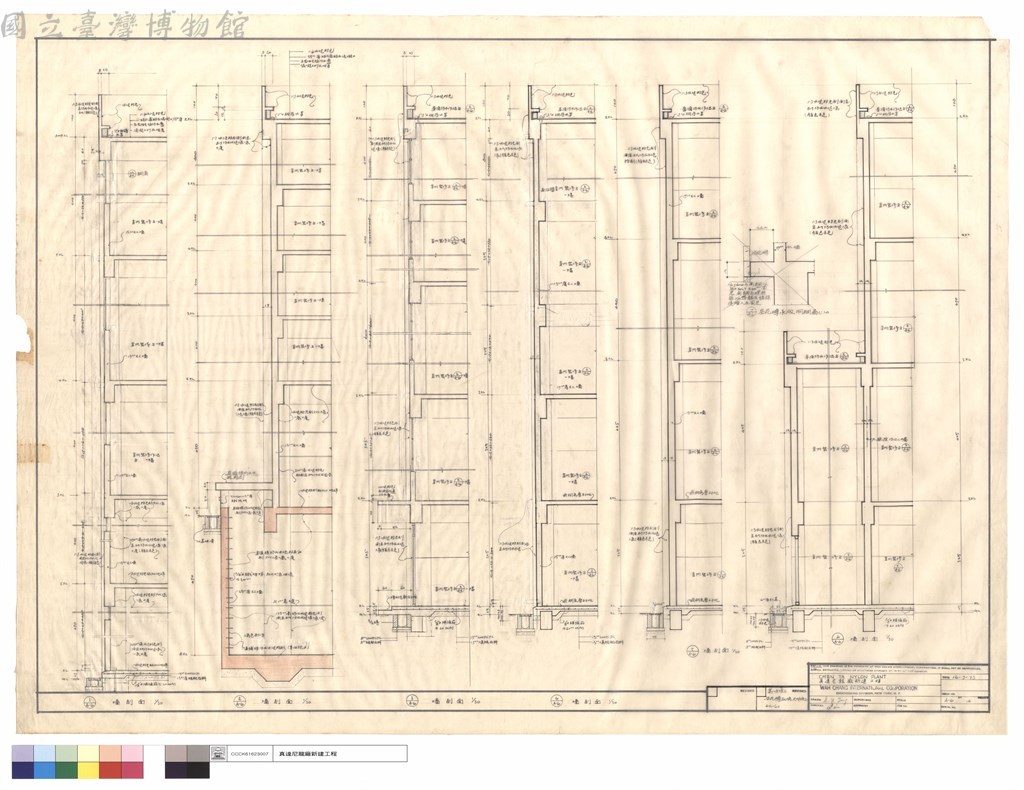Select the black color swatch
Viewport: 1024px width, 790px height.
tap(199, 770)
